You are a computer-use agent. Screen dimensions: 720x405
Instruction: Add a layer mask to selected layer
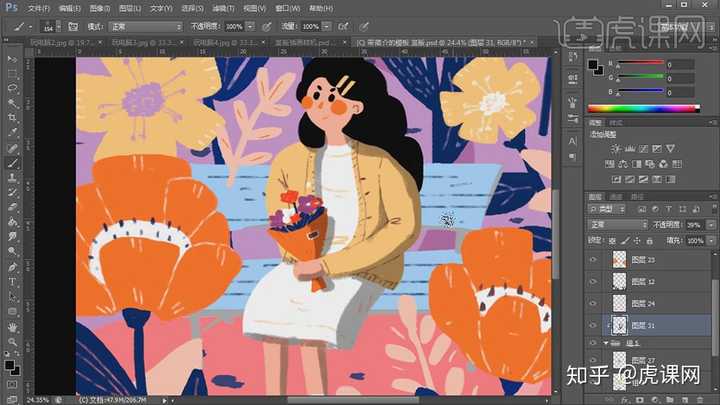(x=640, y=400)
